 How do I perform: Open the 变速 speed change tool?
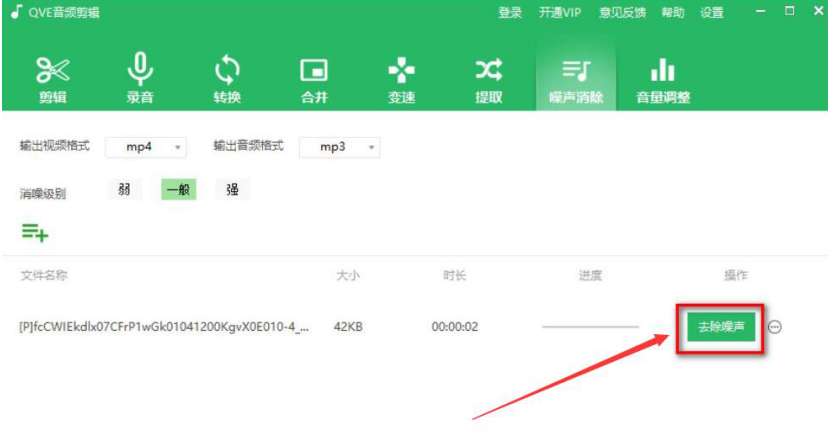[x=401, y=80]
